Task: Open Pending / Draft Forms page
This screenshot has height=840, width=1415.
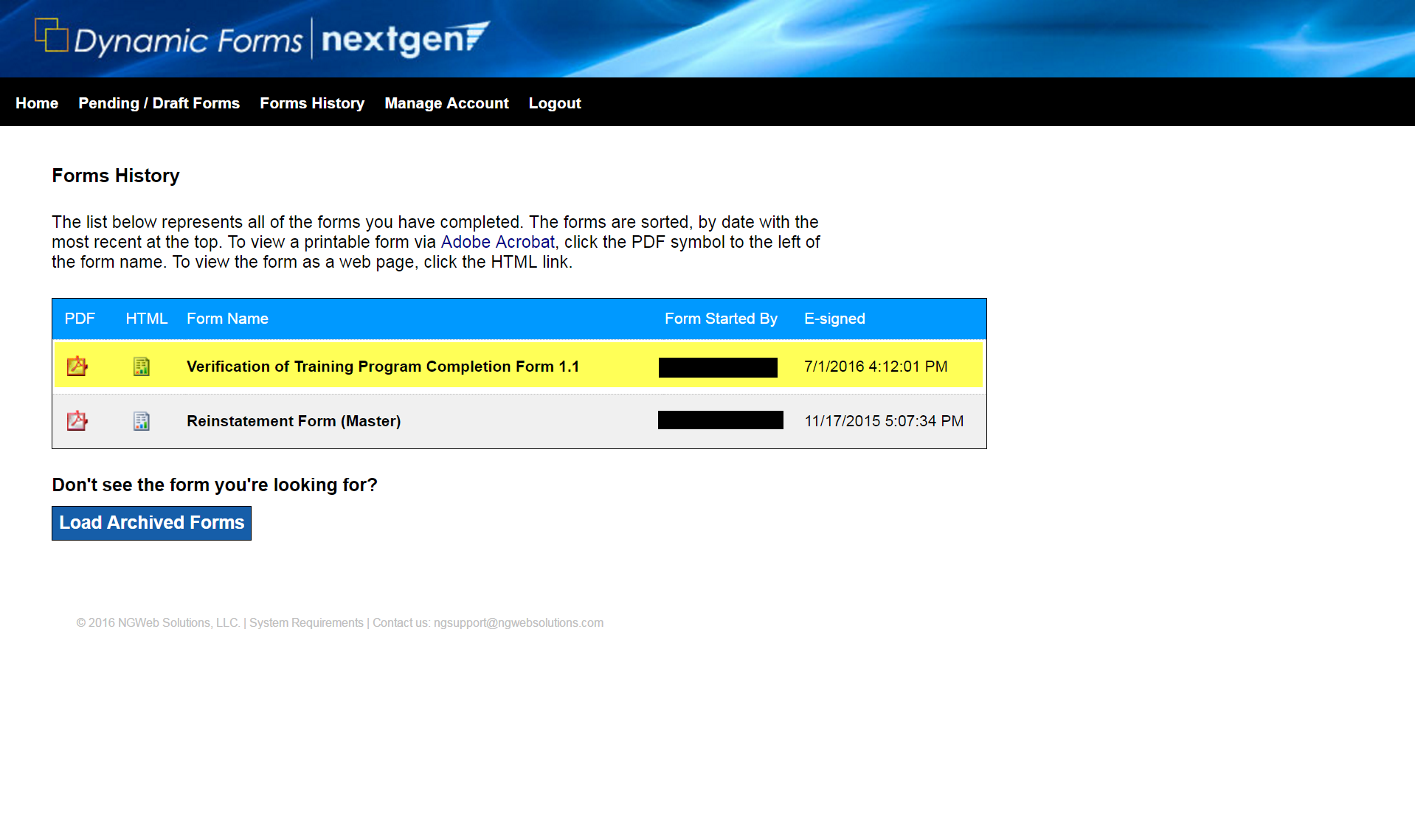Action: (159, 103)
